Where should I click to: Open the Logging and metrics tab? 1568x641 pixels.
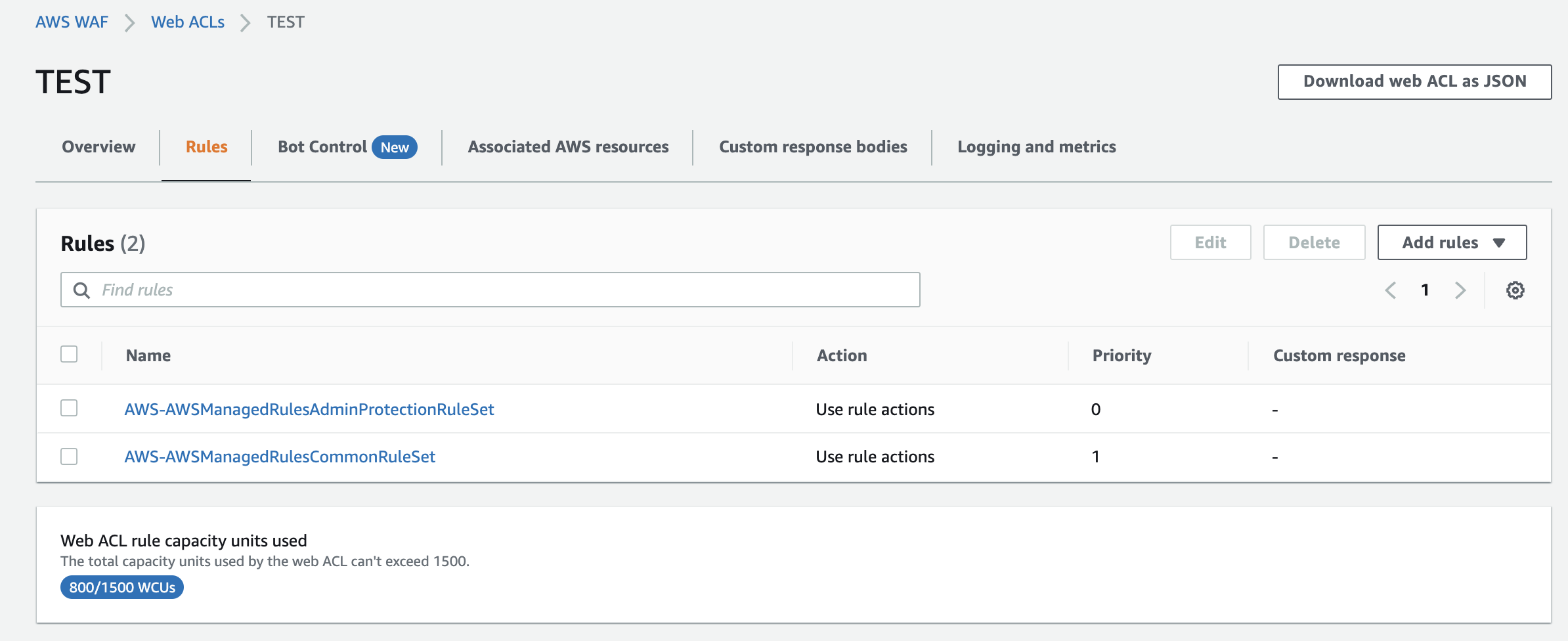pos(1036,146)
